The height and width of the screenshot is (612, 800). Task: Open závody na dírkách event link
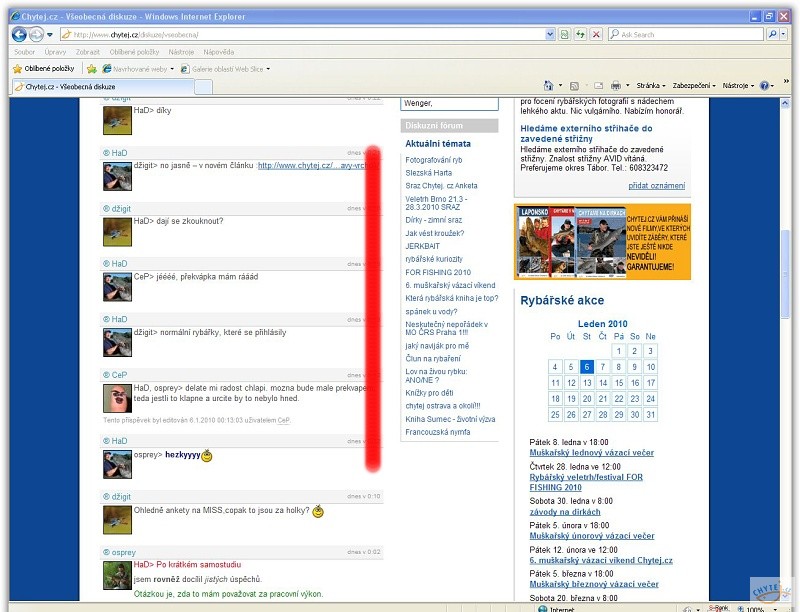[565, 512]
